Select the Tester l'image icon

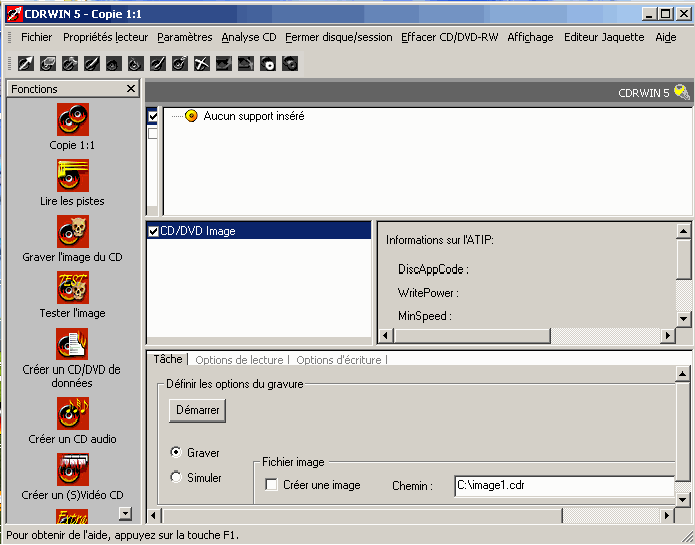point(73,288)
